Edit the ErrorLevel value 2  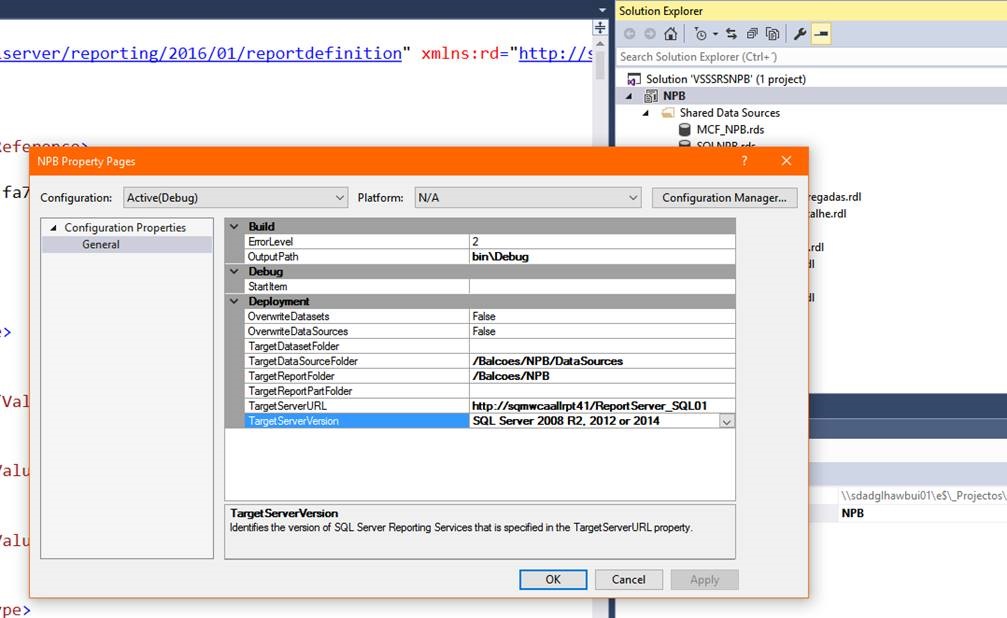click(602, 242)
